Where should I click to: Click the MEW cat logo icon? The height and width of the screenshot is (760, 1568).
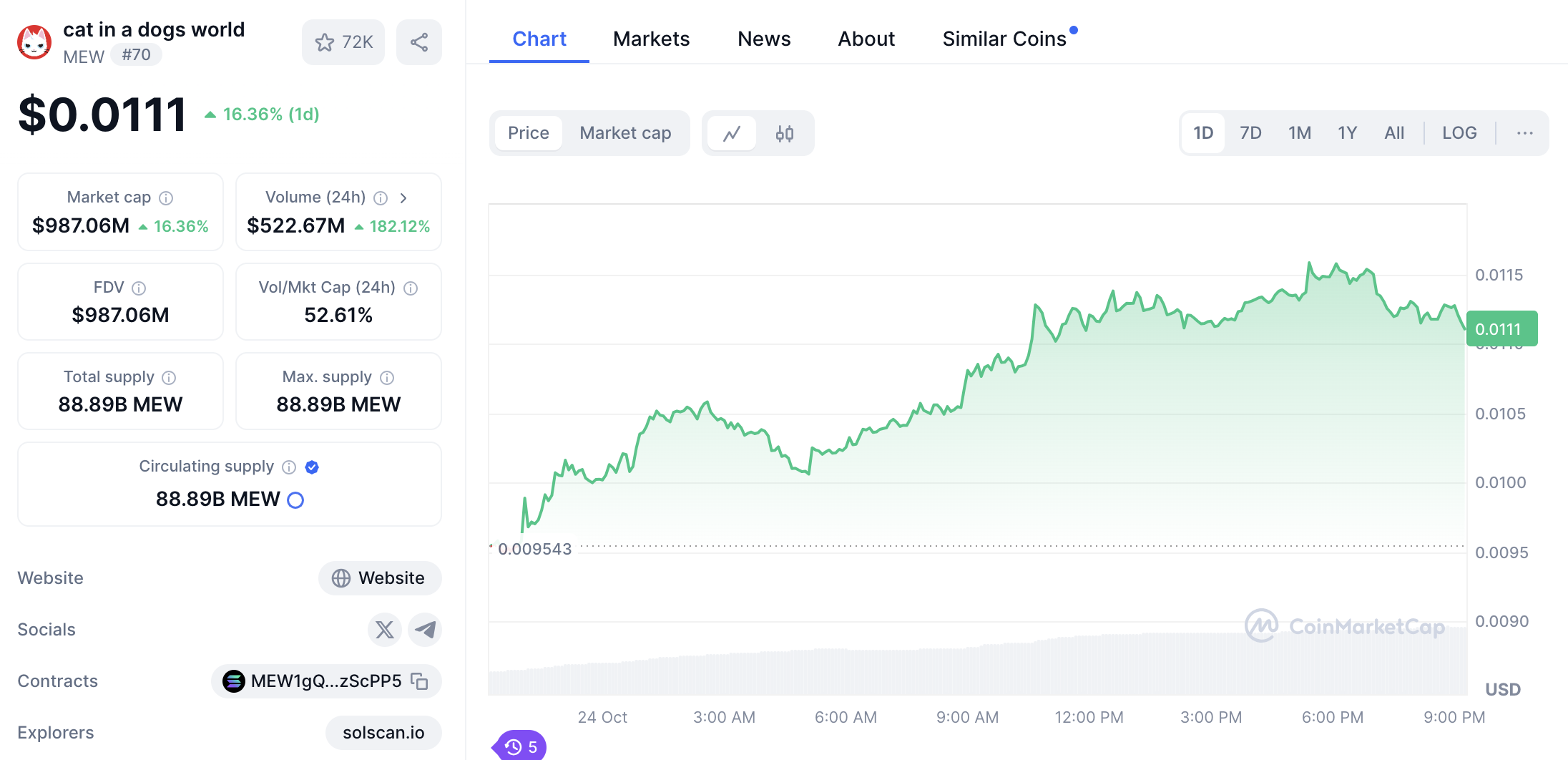(x=34, y=43)
